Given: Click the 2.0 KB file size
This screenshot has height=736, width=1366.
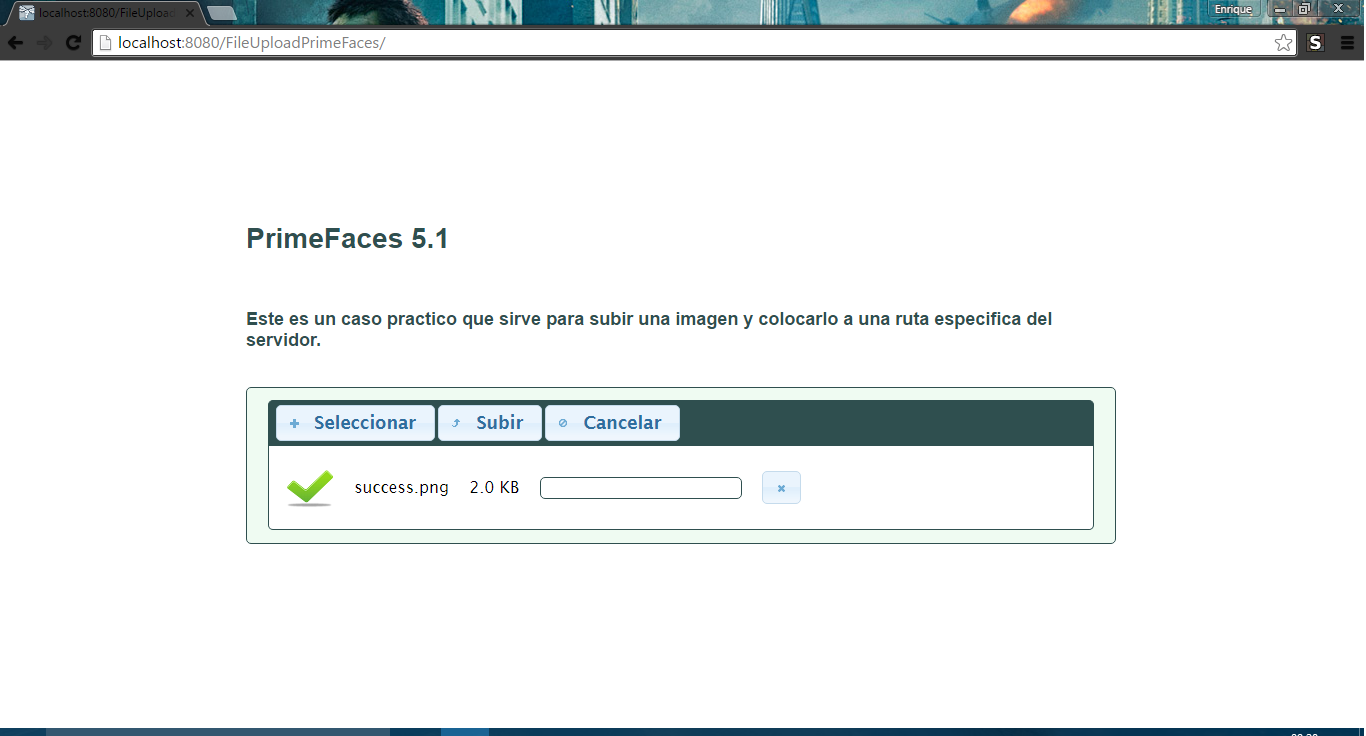Looking at the screenshot, I should pyautogui.click(x=494, y=488).
